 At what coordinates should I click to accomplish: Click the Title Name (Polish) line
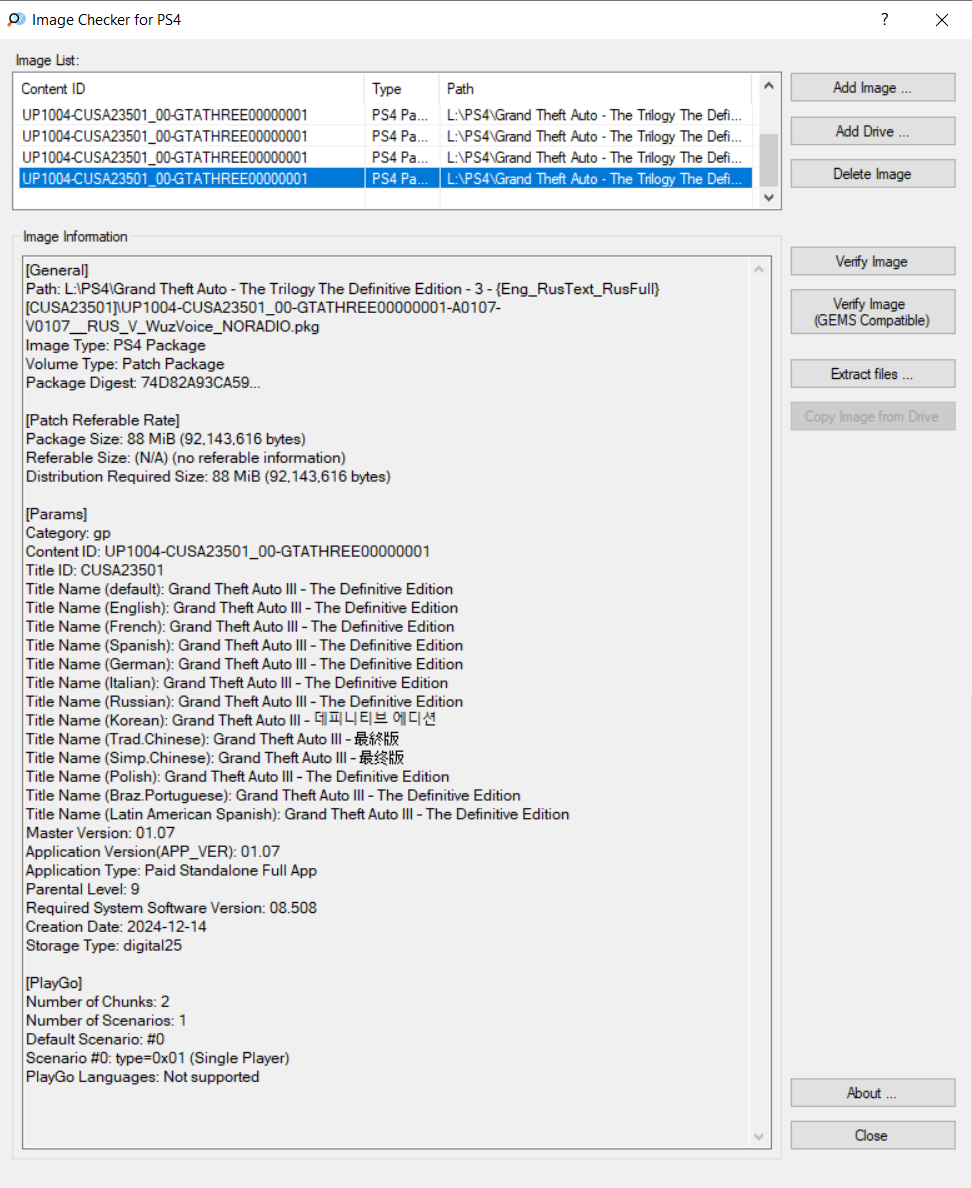238,777
